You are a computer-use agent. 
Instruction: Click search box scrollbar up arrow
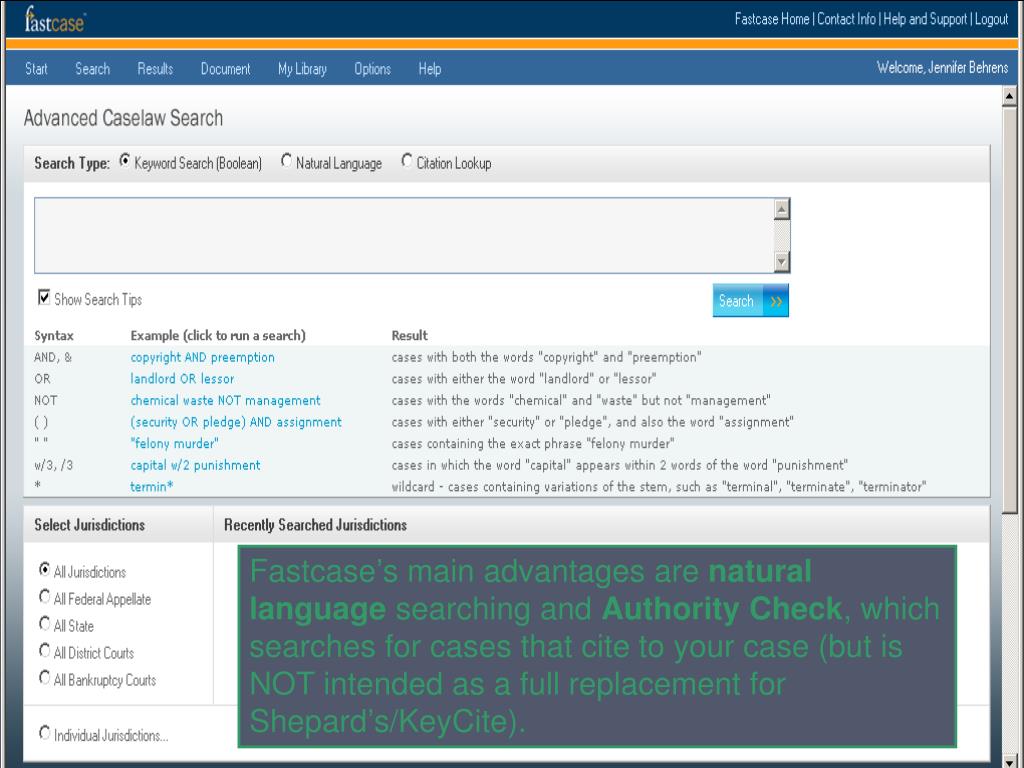point(782,209)
